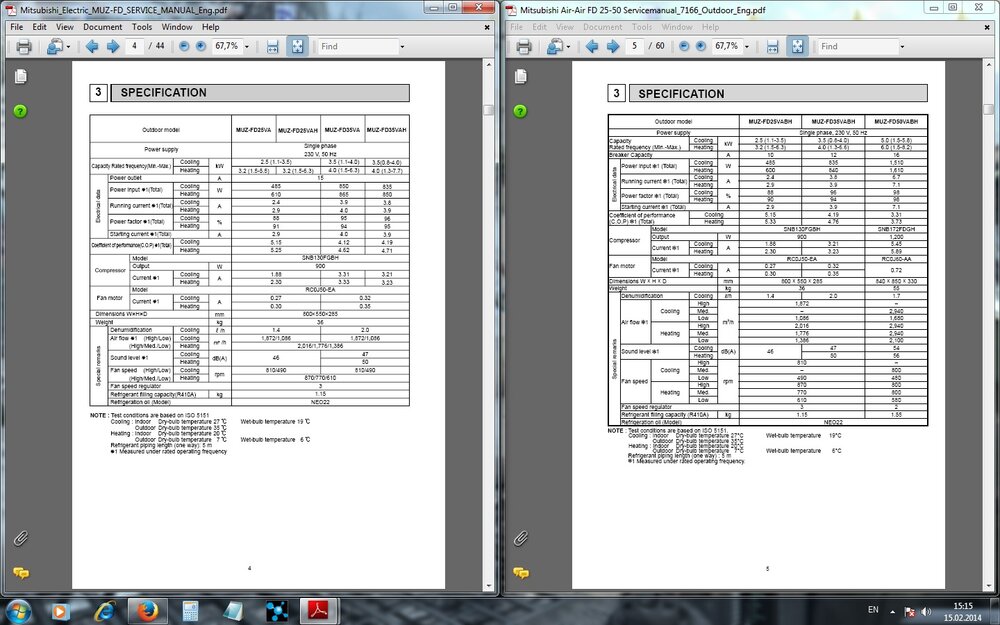This screenshot has width=1000, height=625.
Task: Click the Find field in right window
Action: pos(857,46)
